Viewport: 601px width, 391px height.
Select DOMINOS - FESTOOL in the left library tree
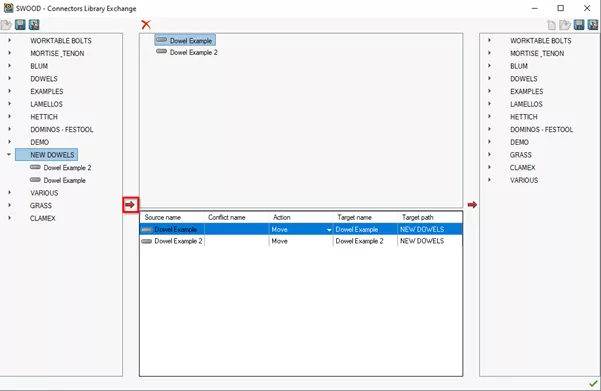click(62, 129)
